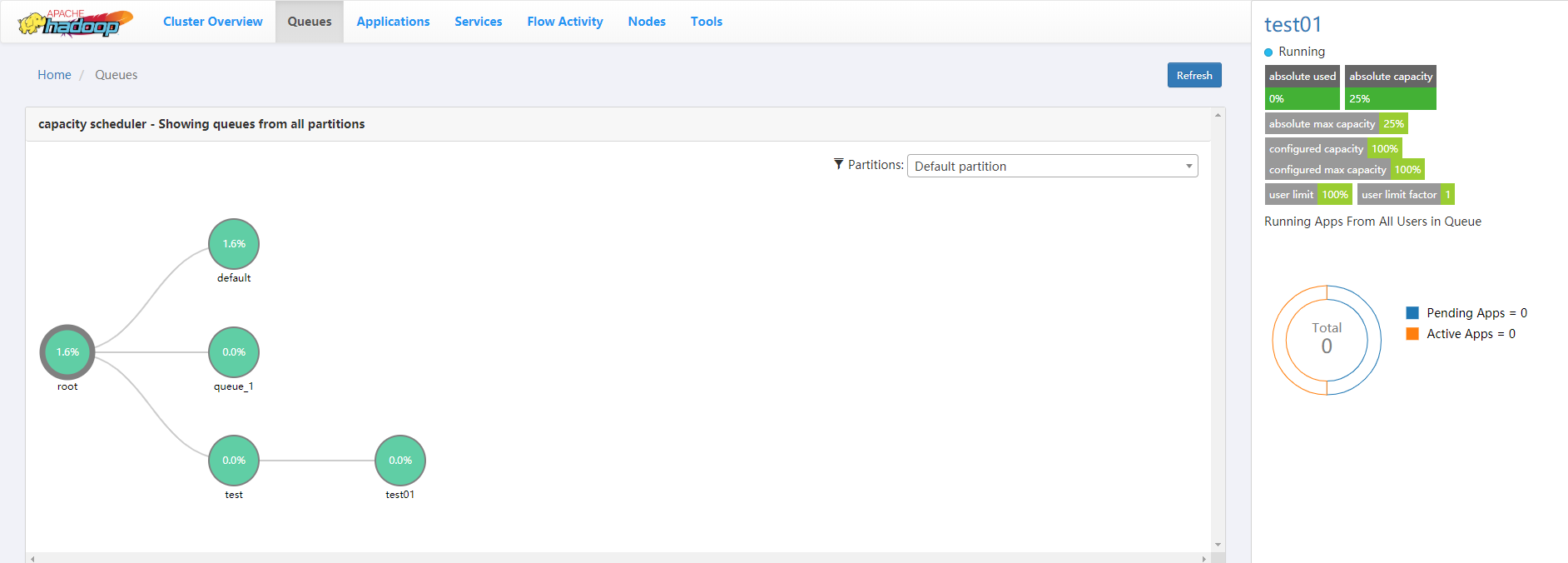Click the absolute capacity 25% bar
The height and width of the screenshot is (563, 1568).
[x=1391, y=98]
